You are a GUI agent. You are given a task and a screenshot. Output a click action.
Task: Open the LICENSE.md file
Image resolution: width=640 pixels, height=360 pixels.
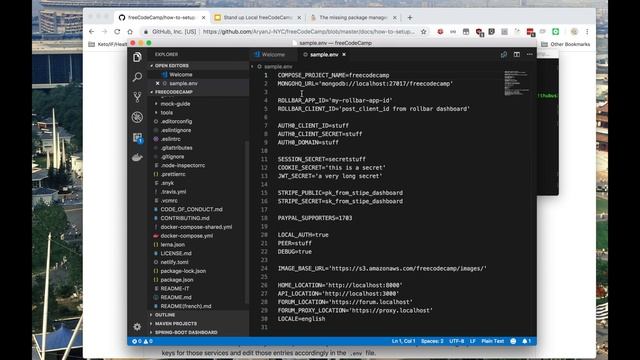(x=176, y=253)
